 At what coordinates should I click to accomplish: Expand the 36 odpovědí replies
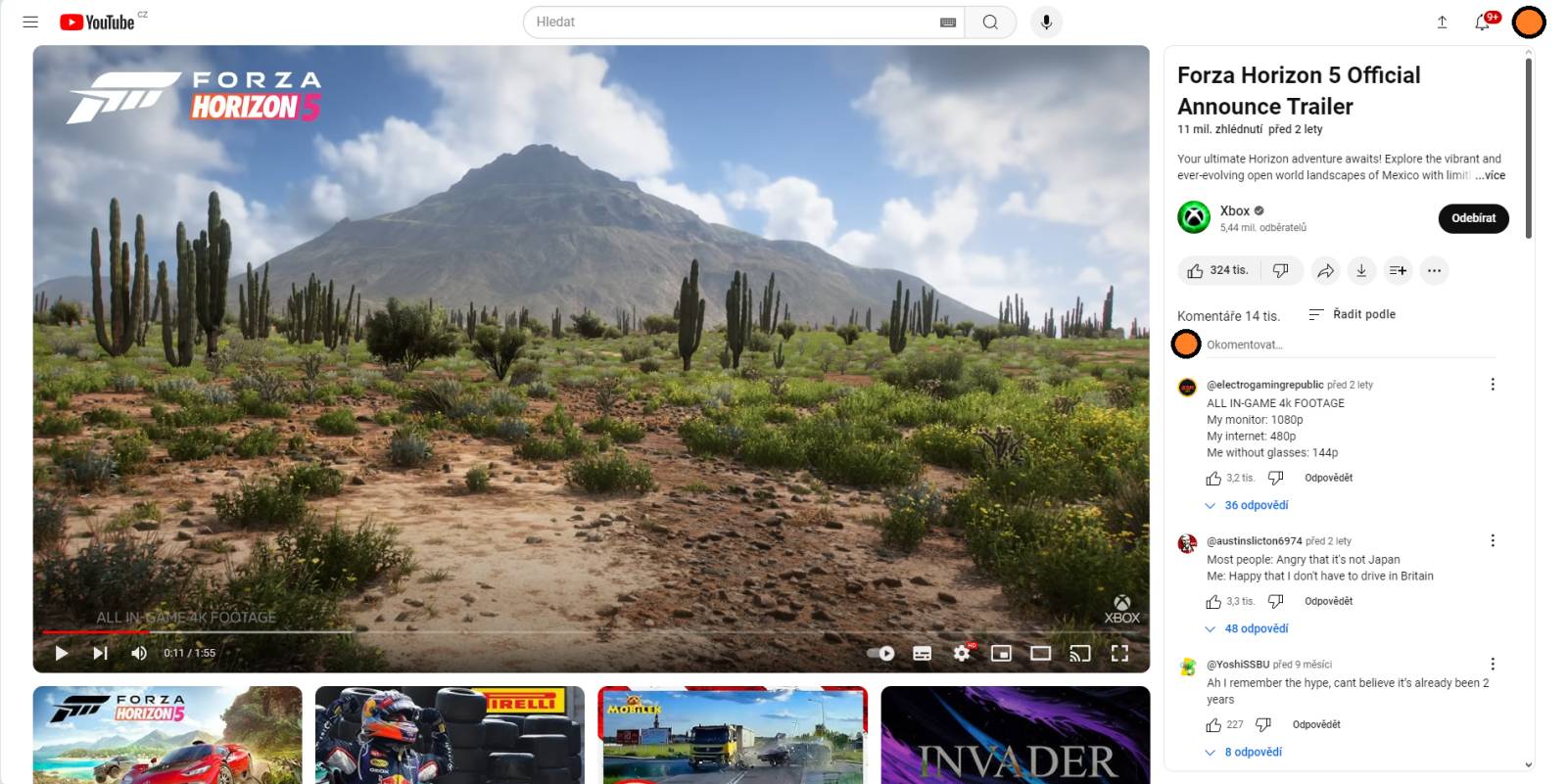tap(1246, 505)
